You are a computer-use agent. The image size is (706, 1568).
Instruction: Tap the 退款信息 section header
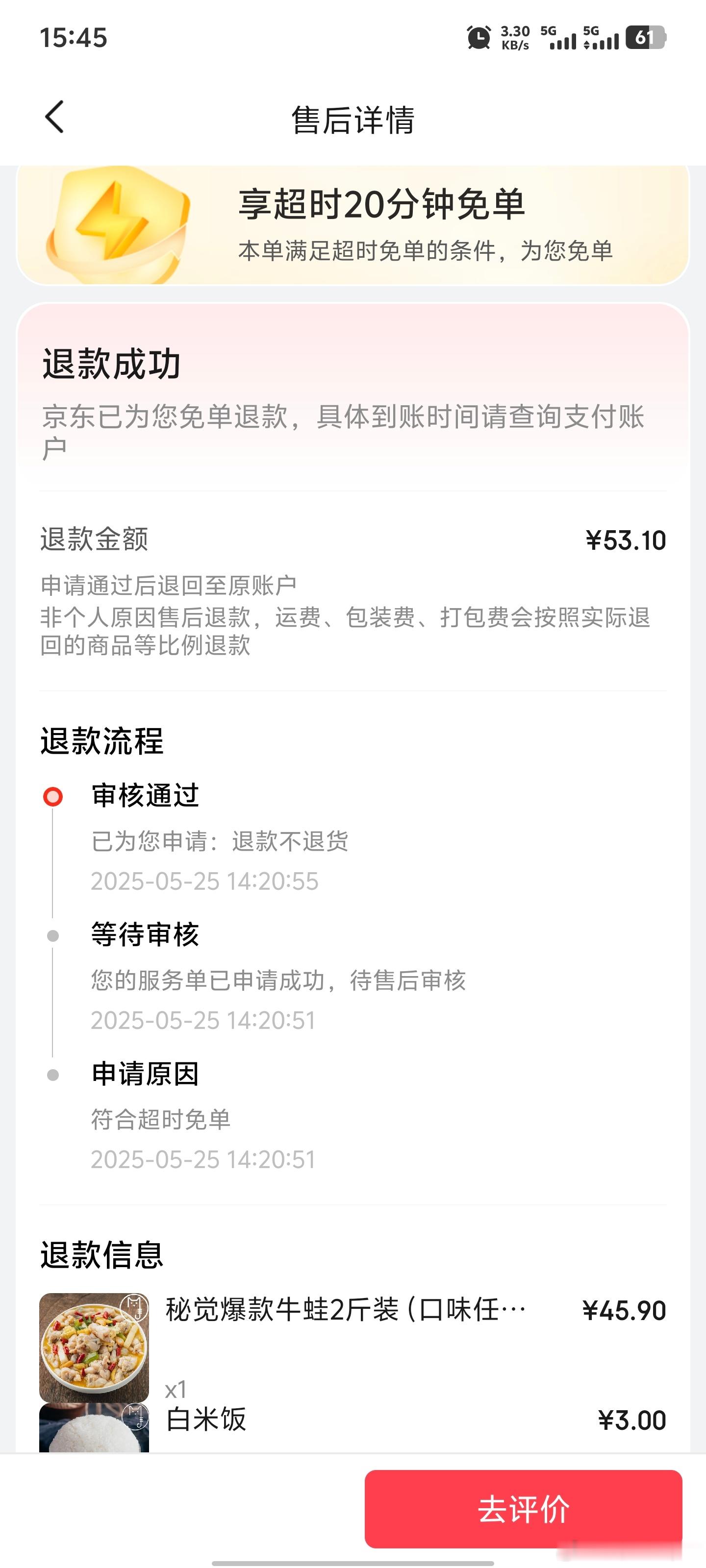click(101, 1254)
